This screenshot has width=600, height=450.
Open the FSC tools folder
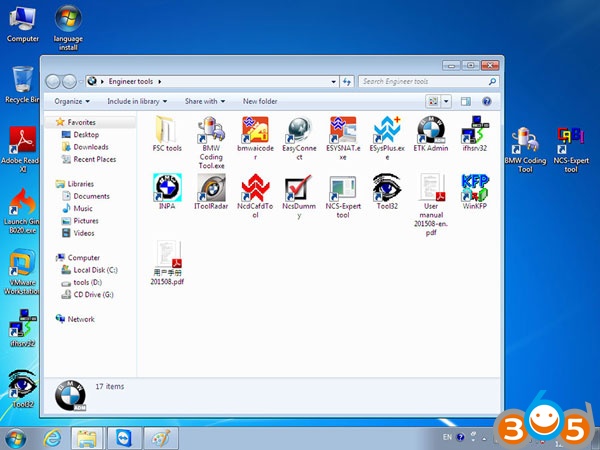[167, 134]
